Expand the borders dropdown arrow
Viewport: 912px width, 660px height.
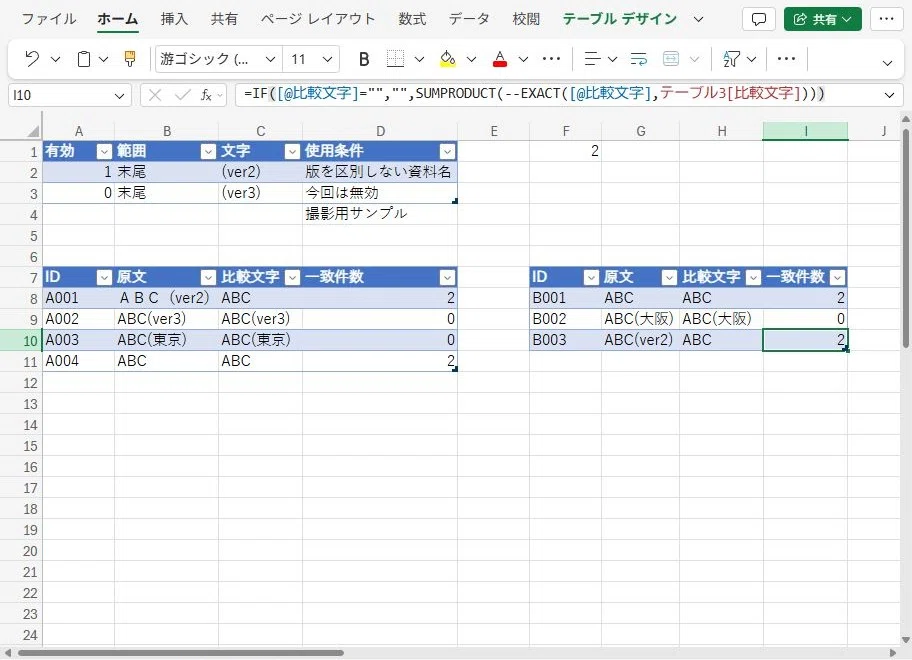click(419, 59)
